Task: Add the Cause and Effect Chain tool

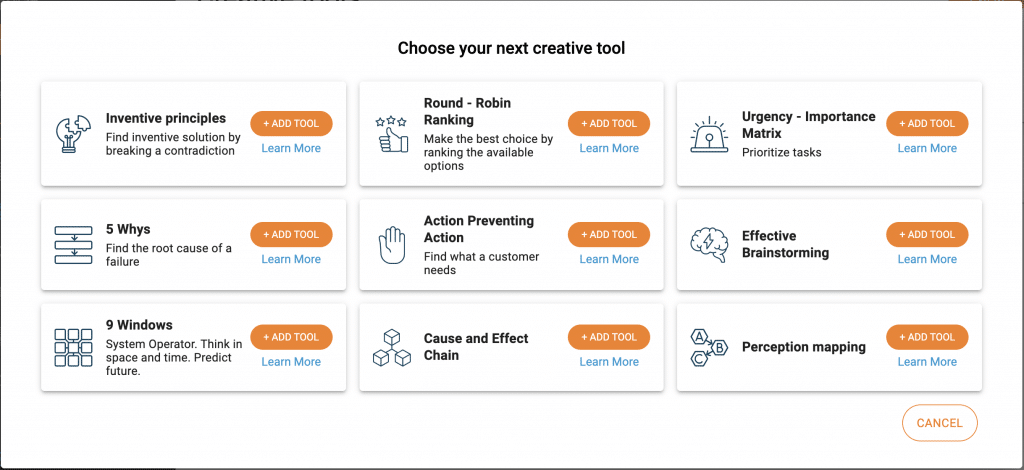Action: [609, 337]
